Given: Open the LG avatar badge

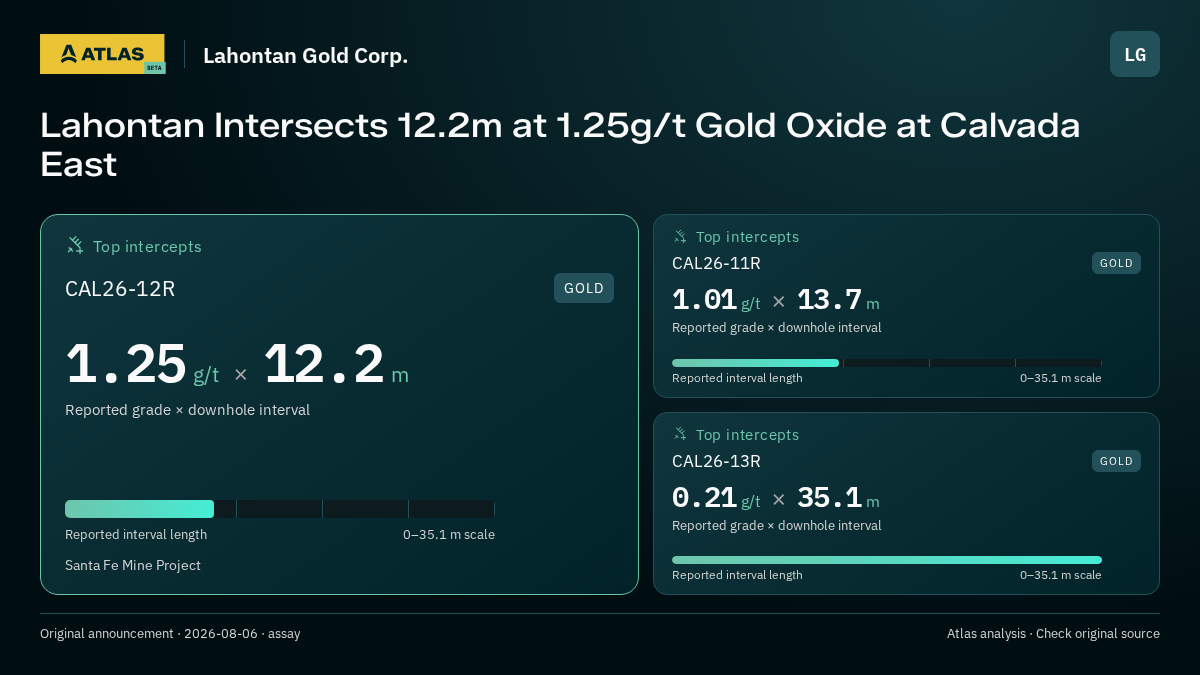Looking at the screenshot, I should [x=1135, y=54].
